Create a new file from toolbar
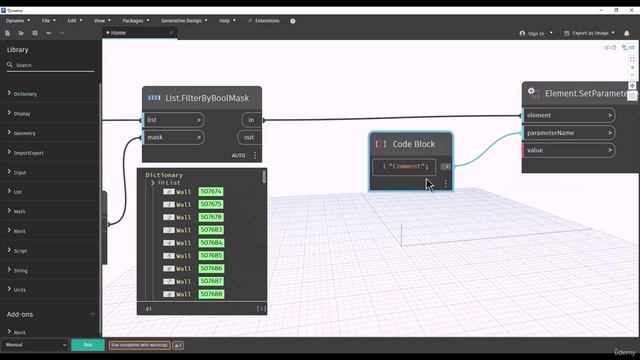 click(8, 33)
